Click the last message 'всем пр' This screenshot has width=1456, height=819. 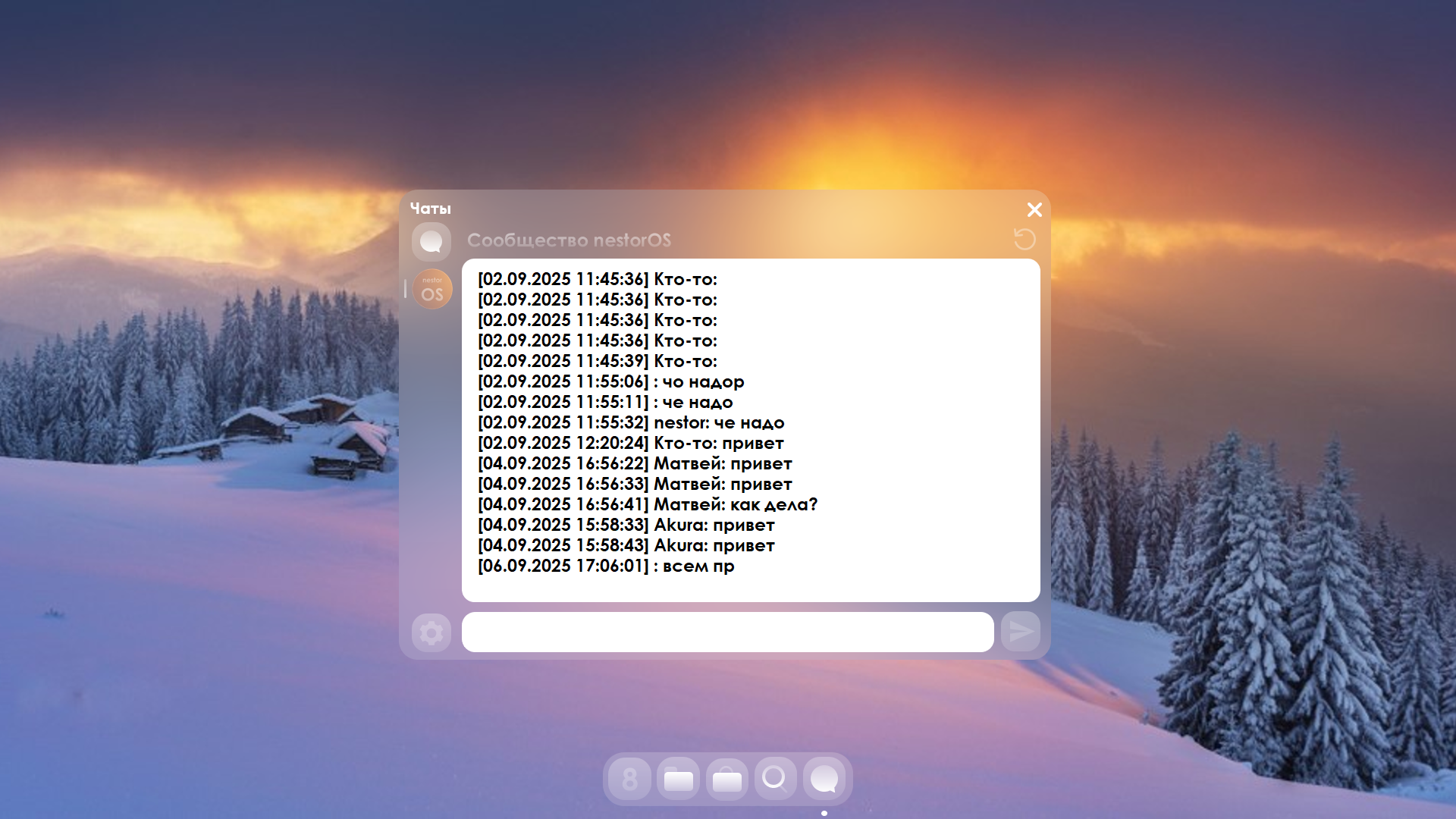click(606, 566)
